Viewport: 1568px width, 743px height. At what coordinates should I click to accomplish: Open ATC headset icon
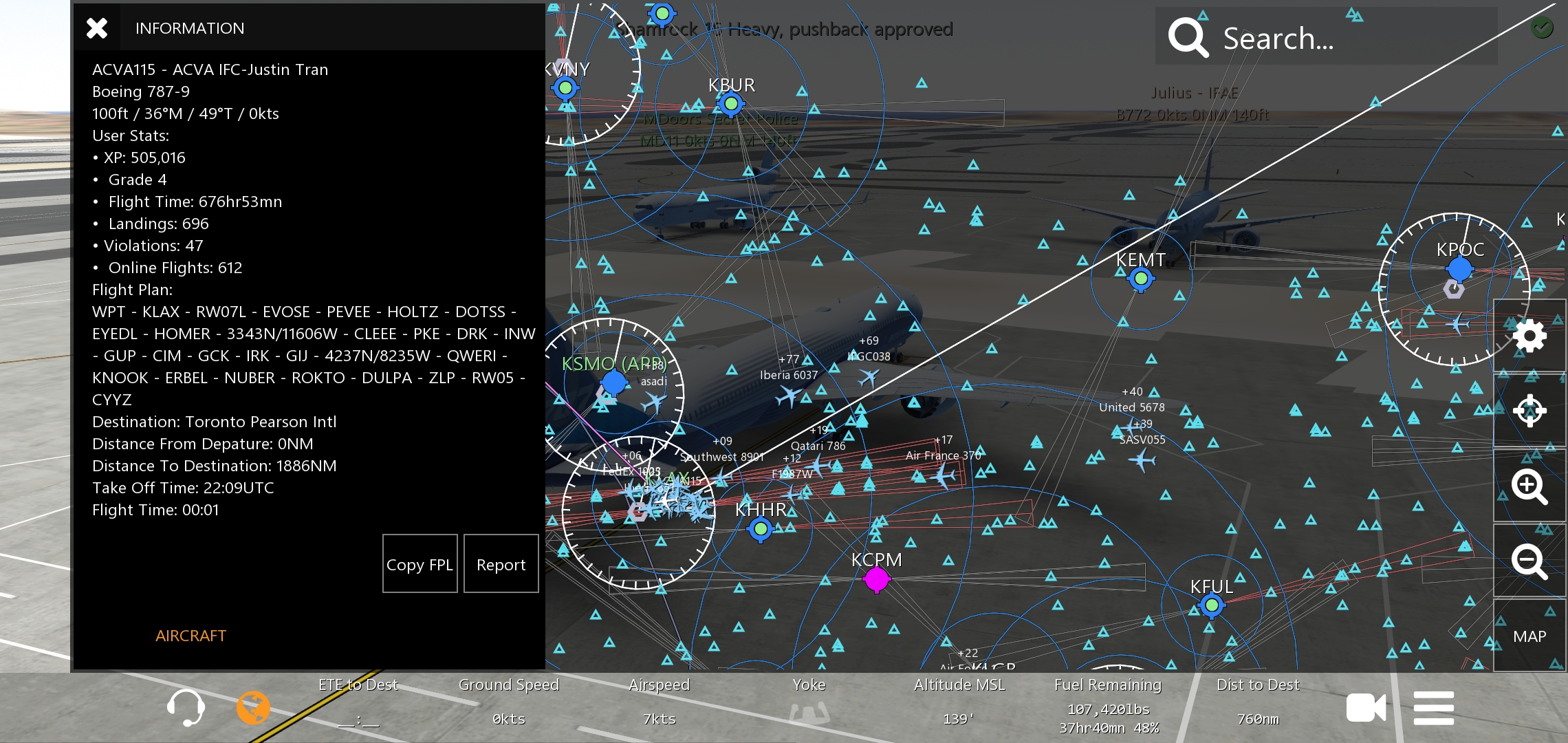coord(186,707)
